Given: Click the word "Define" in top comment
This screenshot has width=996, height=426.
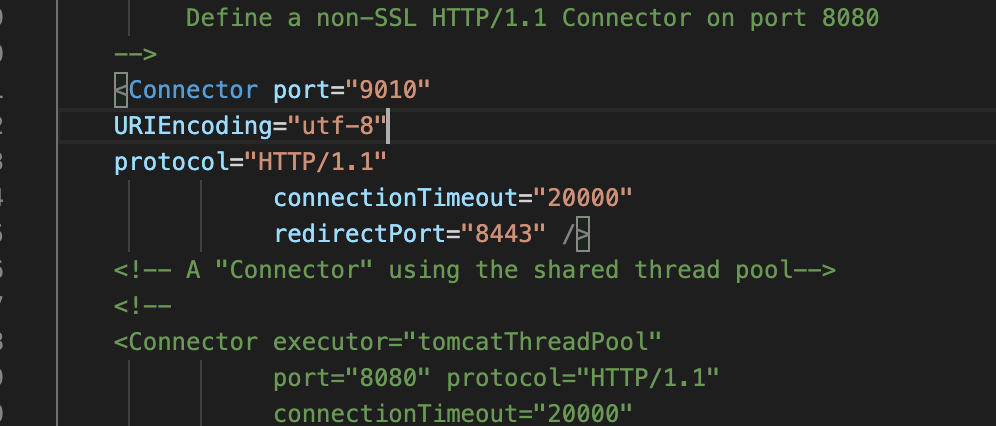Looking at the screenshot, I should point(229,18).
